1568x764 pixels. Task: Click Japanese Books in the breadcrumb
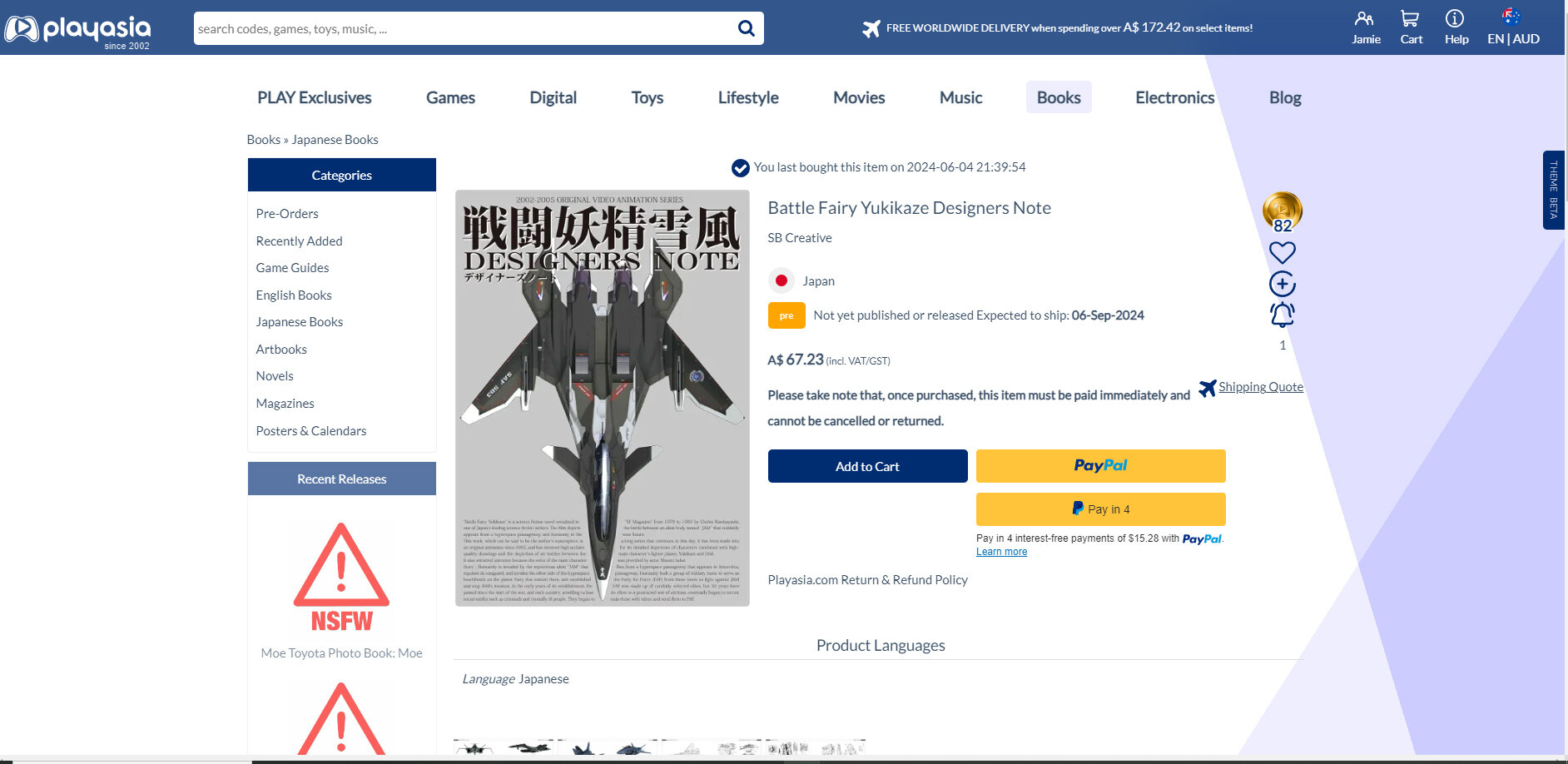(335, 140)
